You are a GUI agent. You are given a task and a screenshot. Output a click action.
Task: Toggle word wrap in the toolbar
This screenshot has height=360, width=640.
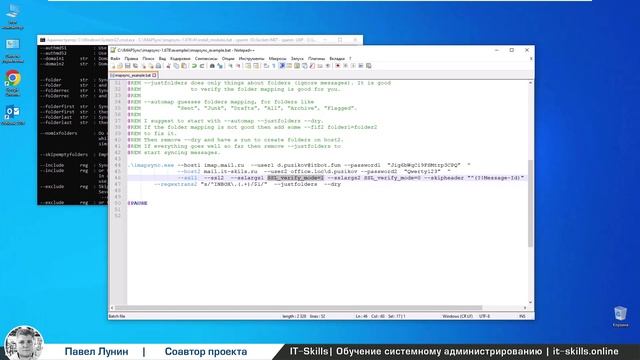click(x=266, y=66)
